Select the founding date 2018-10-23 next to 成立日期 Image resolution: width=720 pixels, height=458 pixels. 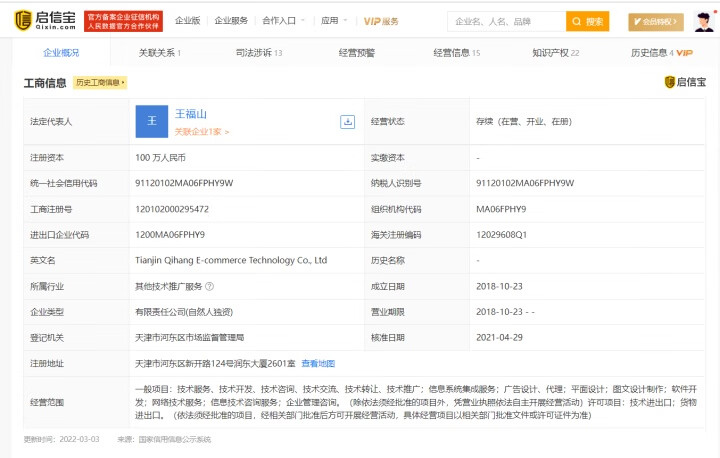coord(499,286)
